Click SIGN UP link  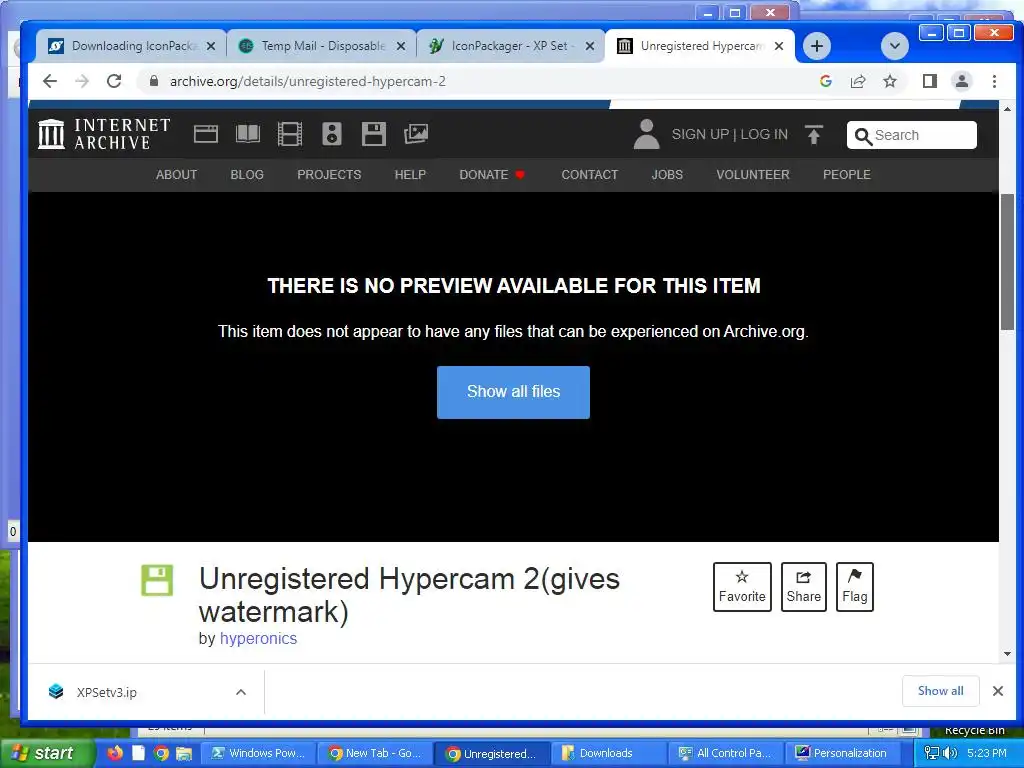[x=700, y=134]
